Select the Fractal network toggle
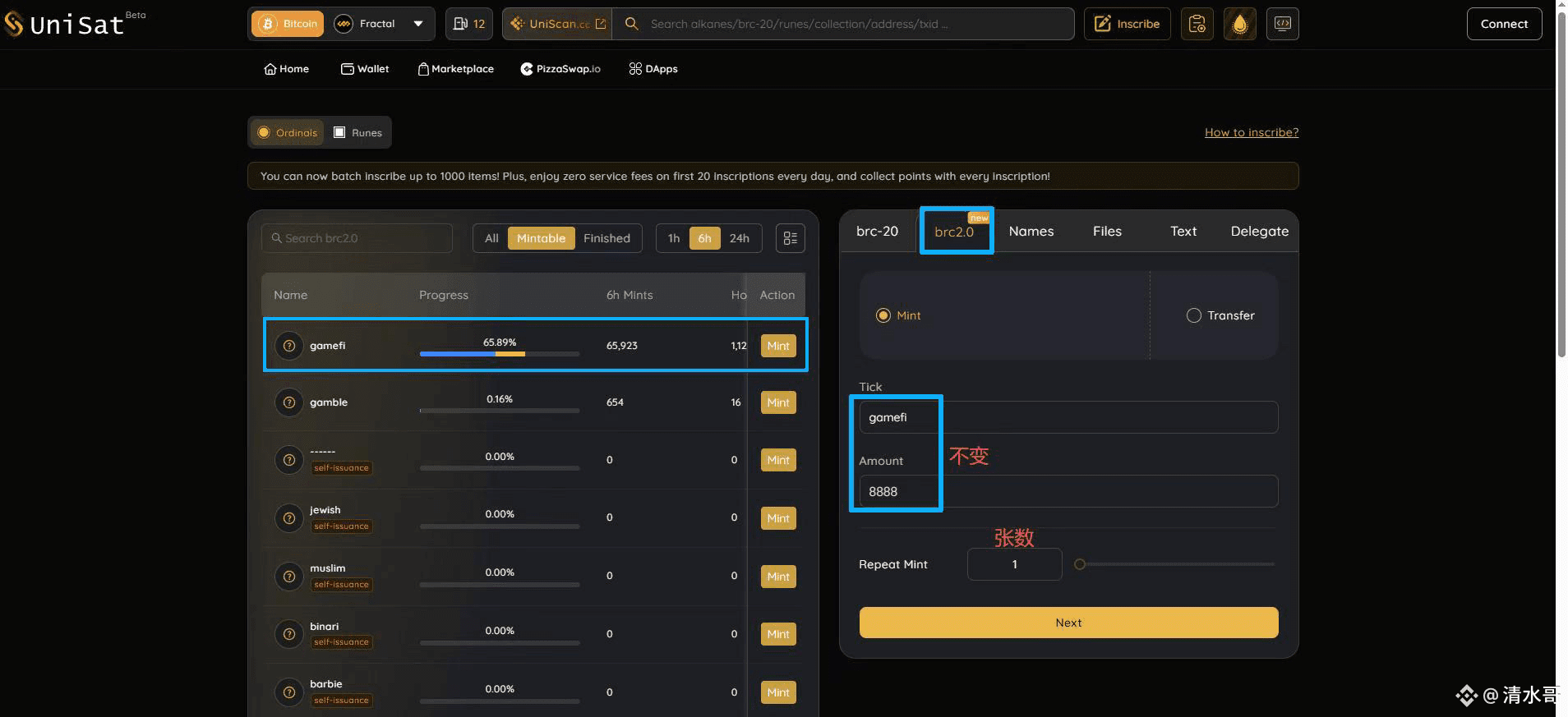Screen dimensions: 1568x717 pos(366,24)
